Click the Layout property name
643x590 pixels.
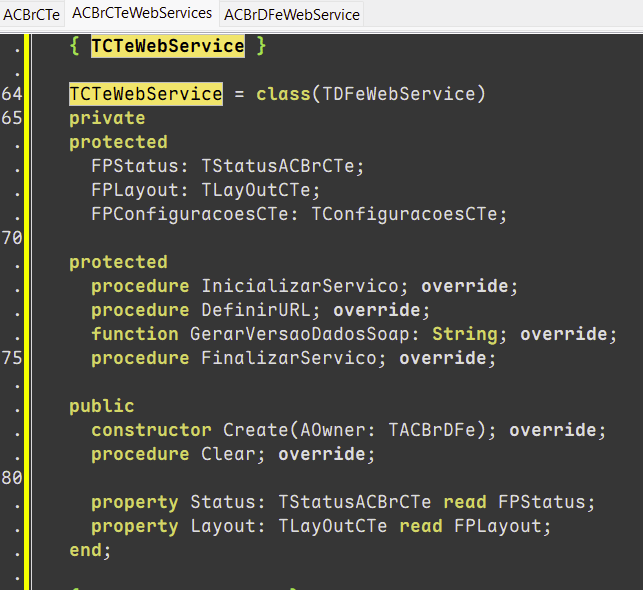[223, 526]
